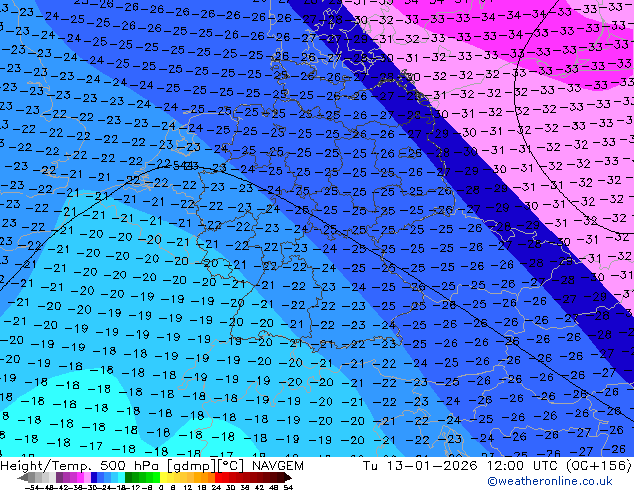Screen dimensions: 634x490
Task: Click the bright green -8 legend swatch
Action: point(156,477)
